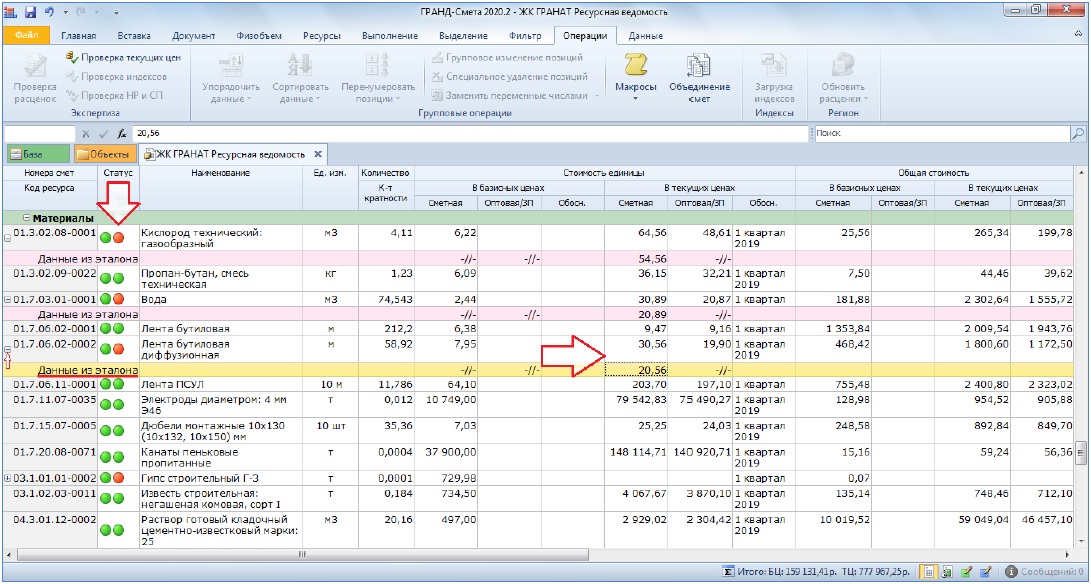
Task: Click the Объединение смет icon
Action: tap(699, 66)
